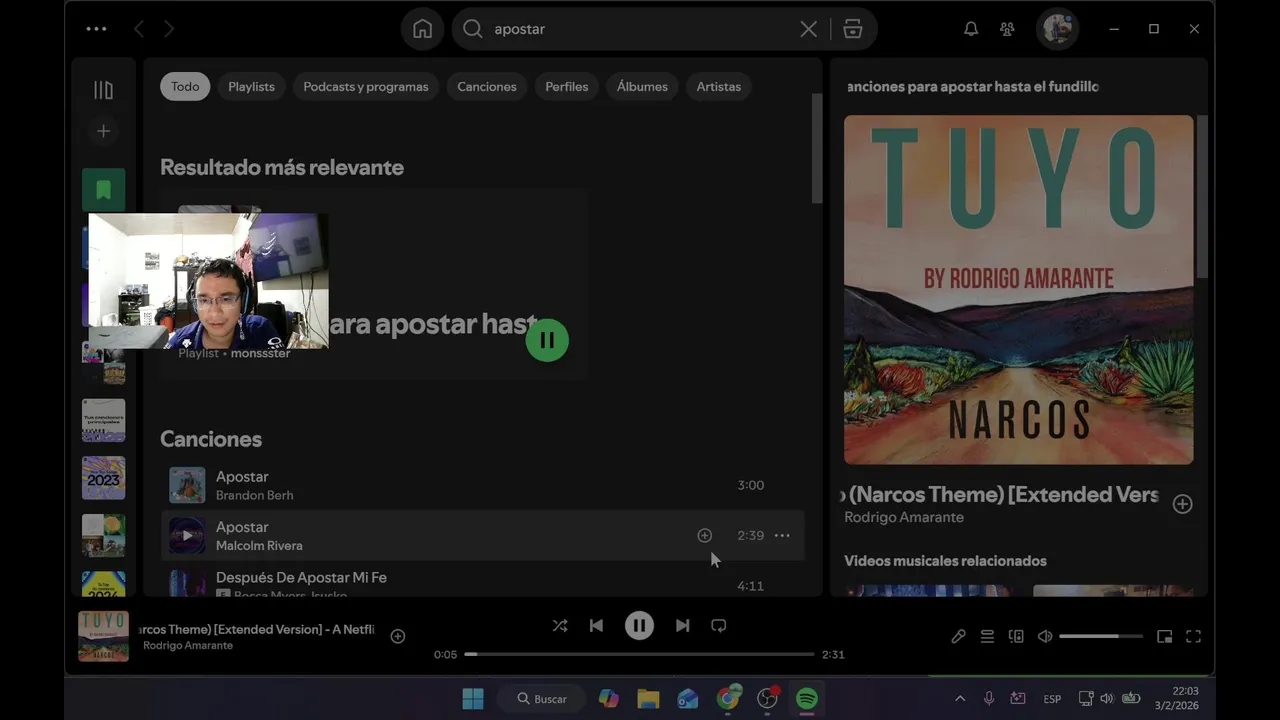1280x720 pixels.
Task: Select the Perfiles filter chip
Action: [x=566, y=86]
